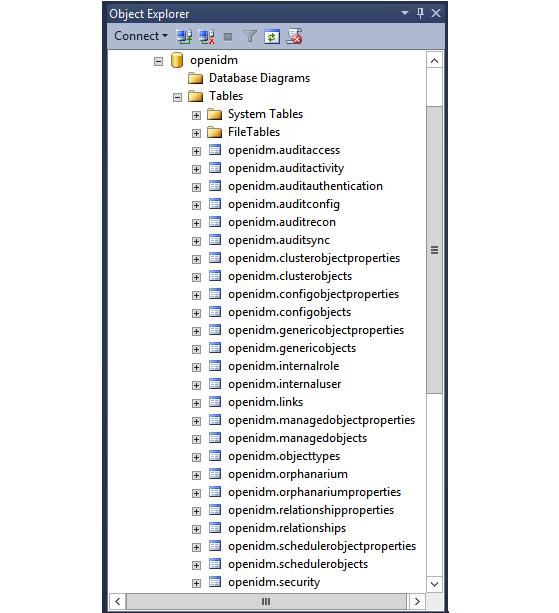Select the openidm.orphanarium table row
The height and width of the screenshot is (613, 559).
(x=278, y=474)
